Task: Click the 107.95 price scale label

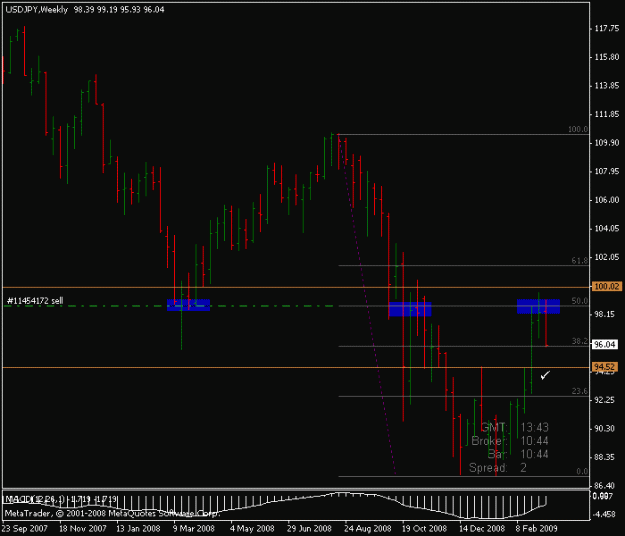Action: [607, 171]
